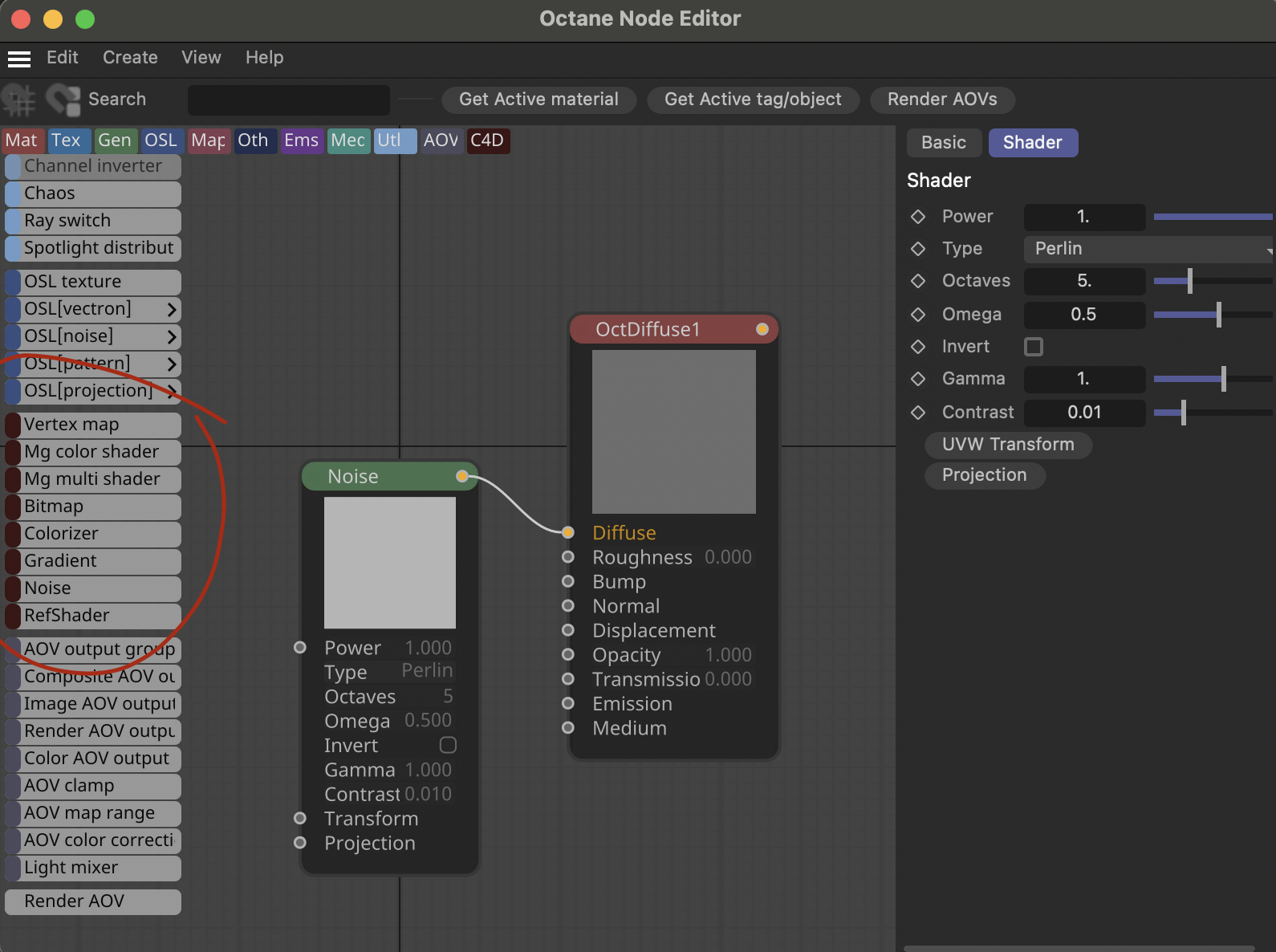Toggle the Ems node category filter
The height and width of the screenshot is (952, 1276).
[x=302, y=140]
